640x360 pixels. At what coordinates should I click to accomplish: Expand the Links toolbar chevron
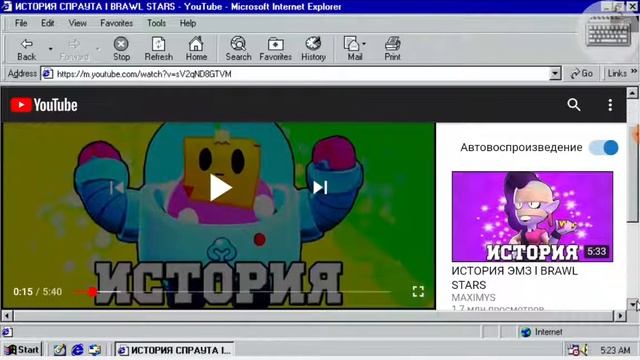click(634, 71)
